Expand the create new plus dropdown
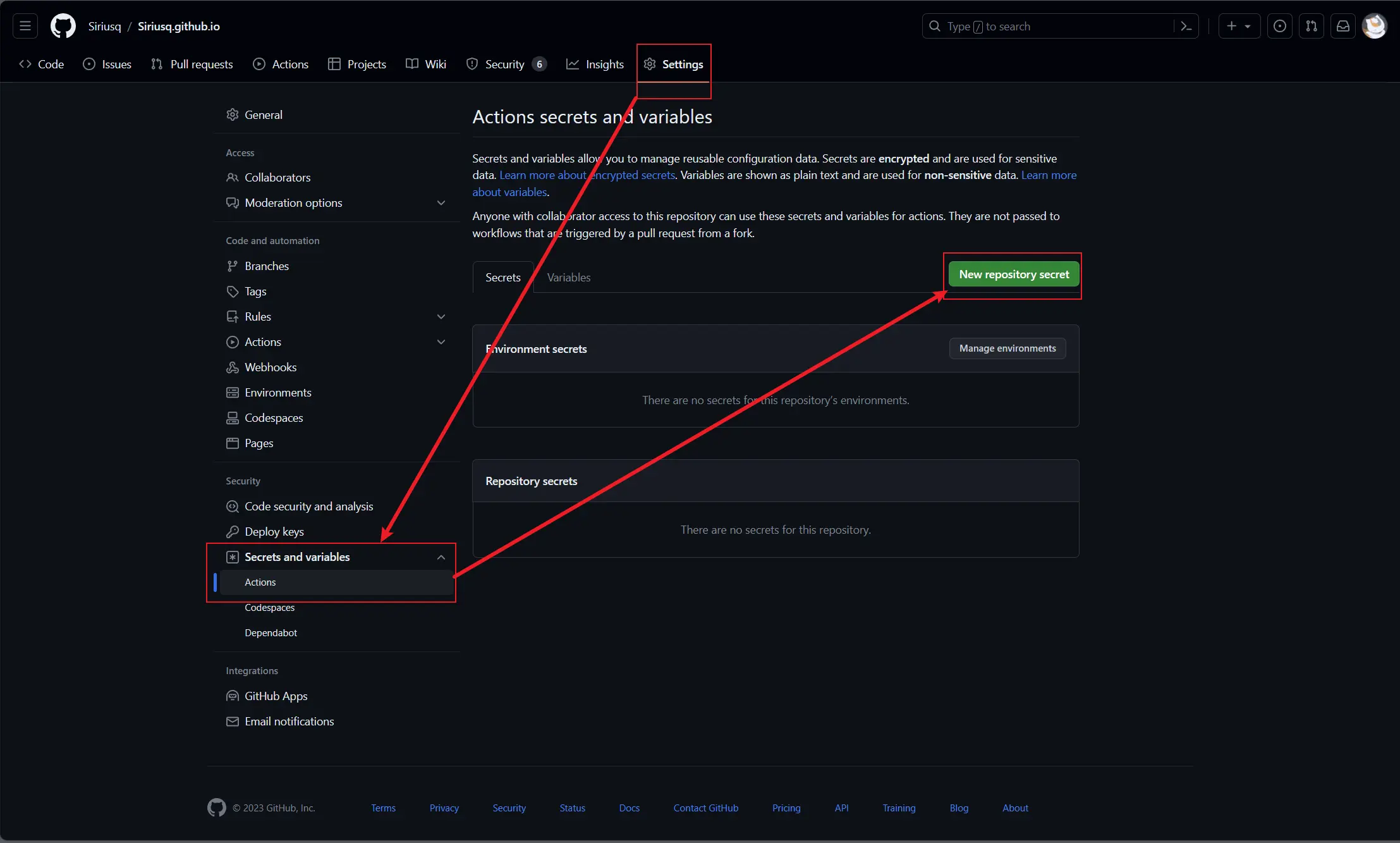 pos(1239,26)
